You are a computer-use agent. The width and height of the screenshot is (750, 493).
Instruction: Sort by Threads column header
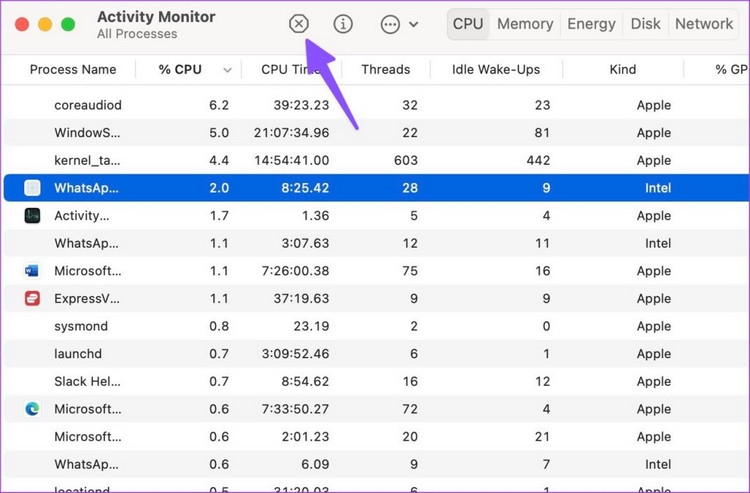tap(385, 70)
